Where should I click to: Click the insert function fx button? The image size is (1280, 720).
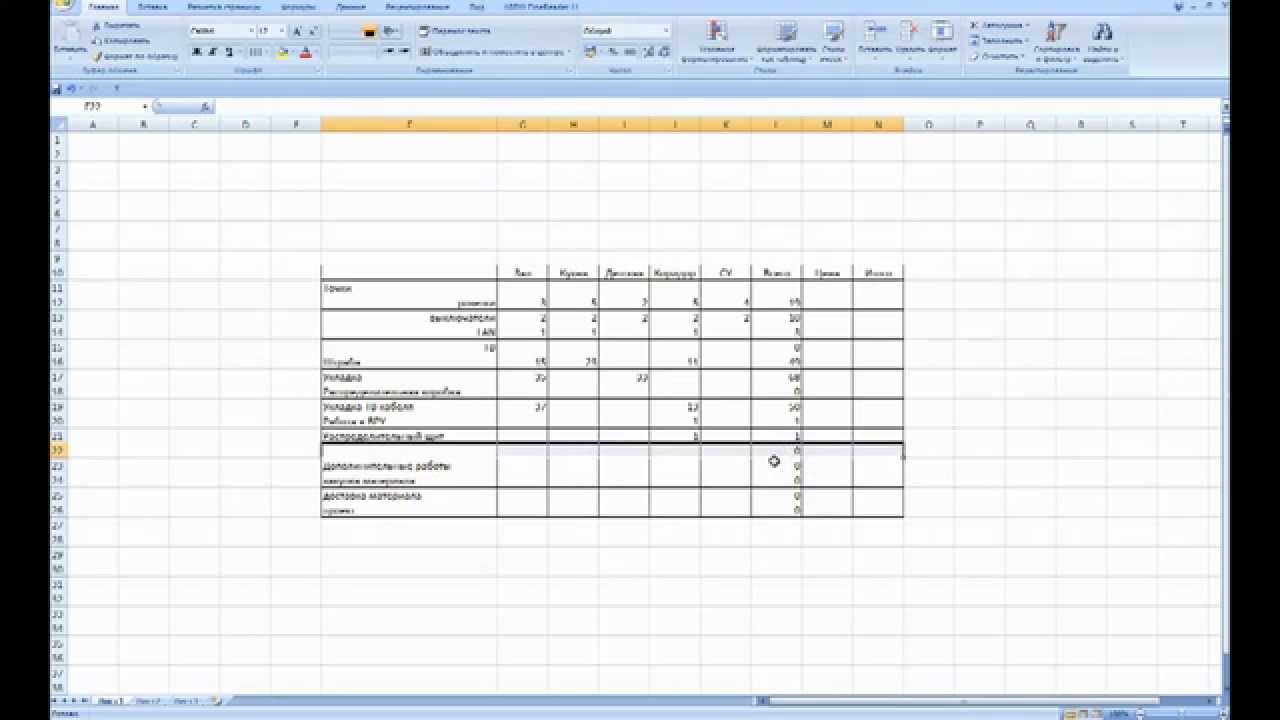(x=204, y=106)
